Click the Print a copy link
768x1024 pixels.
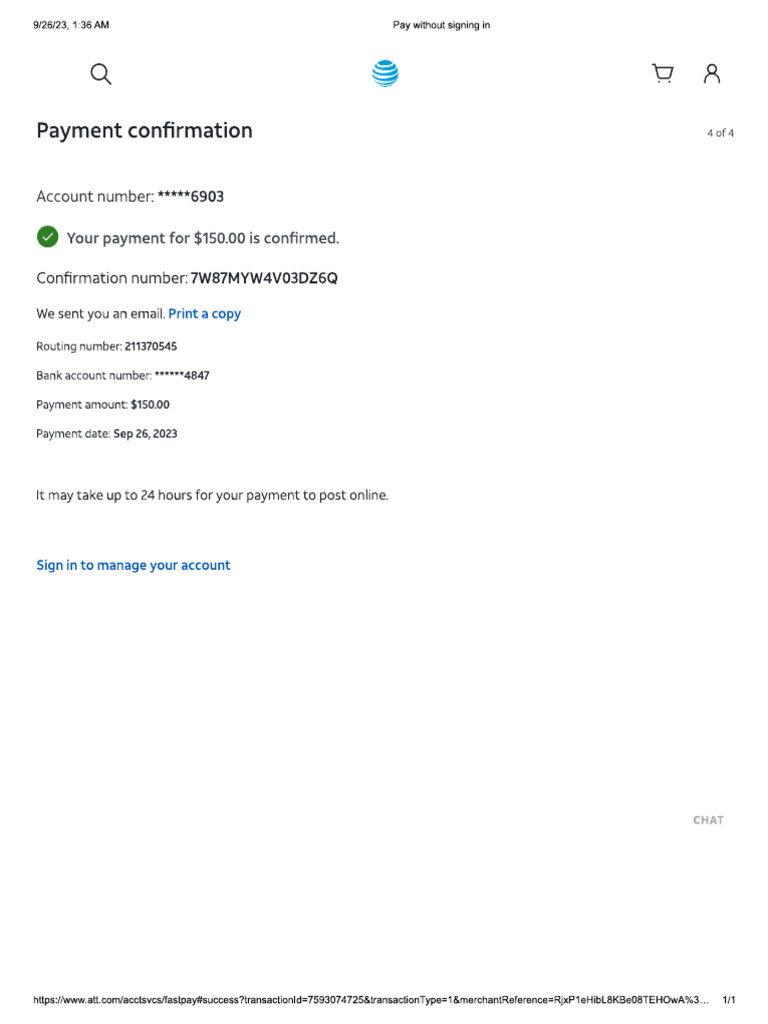pyautogui.click(x=204, y=314)
